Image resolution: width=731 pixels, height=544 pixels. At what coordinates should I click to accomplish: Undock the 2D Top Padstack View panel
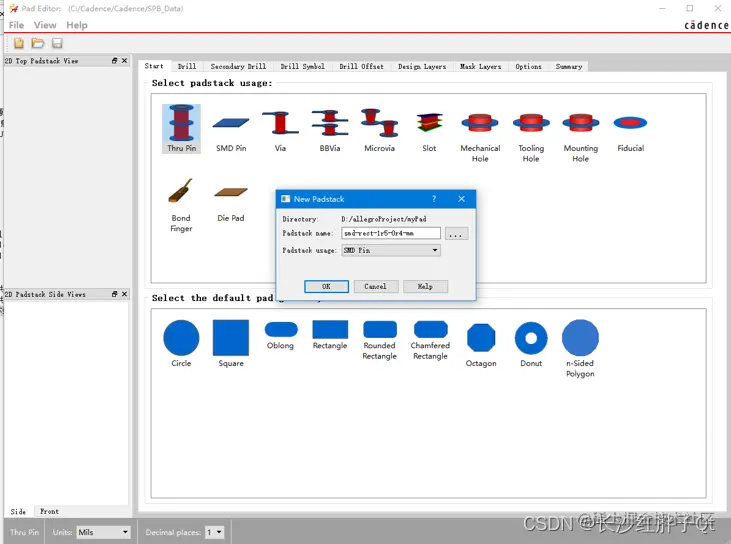[115, 61]
